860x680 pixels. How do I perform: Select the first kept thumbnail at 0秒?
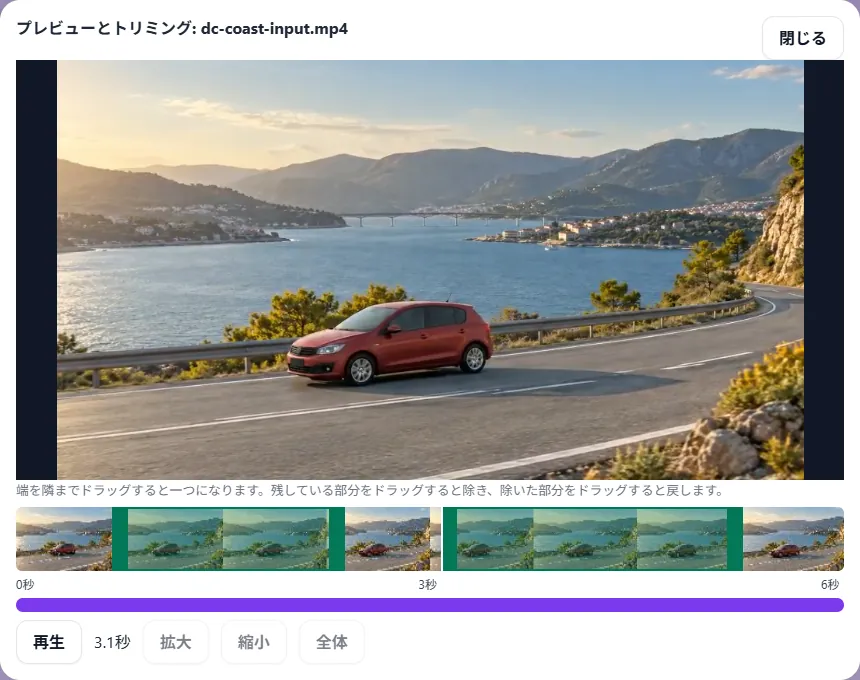[64, 539]
